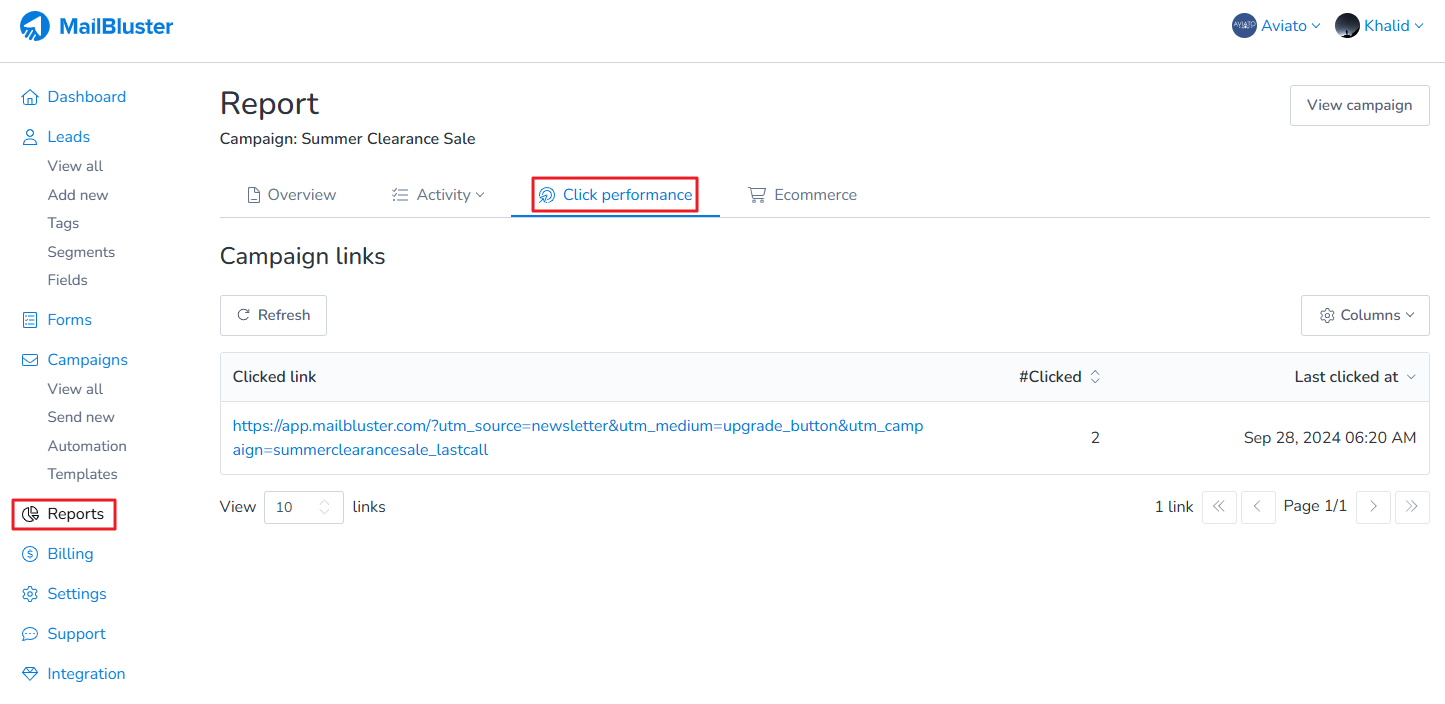The width and height of the screenshot is (1445, 704).
Task: Click the Billing dollar icon
Action: coord(30,554)
